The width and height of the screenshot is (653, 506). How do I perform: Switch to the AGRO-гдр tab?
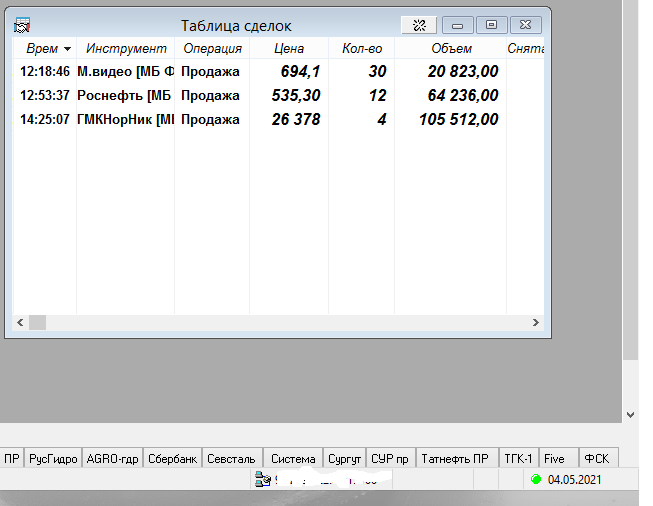click(x=112, y=459)
